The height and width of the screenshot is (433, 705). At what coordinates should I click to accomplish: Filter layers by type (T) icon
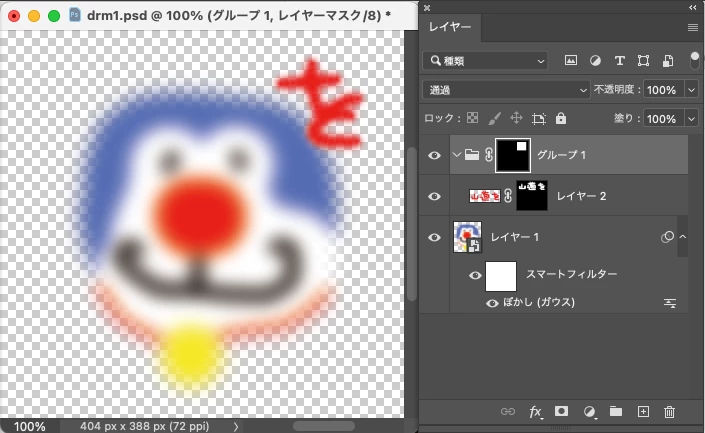620,61
